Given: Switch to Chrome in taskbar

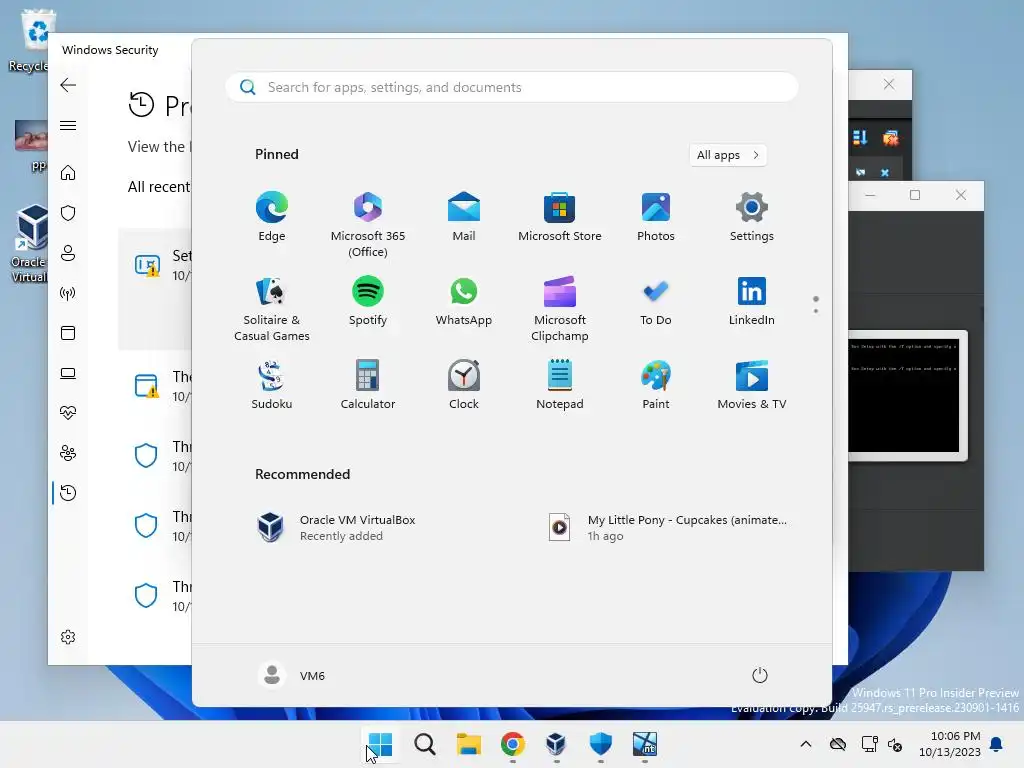Looking at the screenshot, I should coord(513,744).
